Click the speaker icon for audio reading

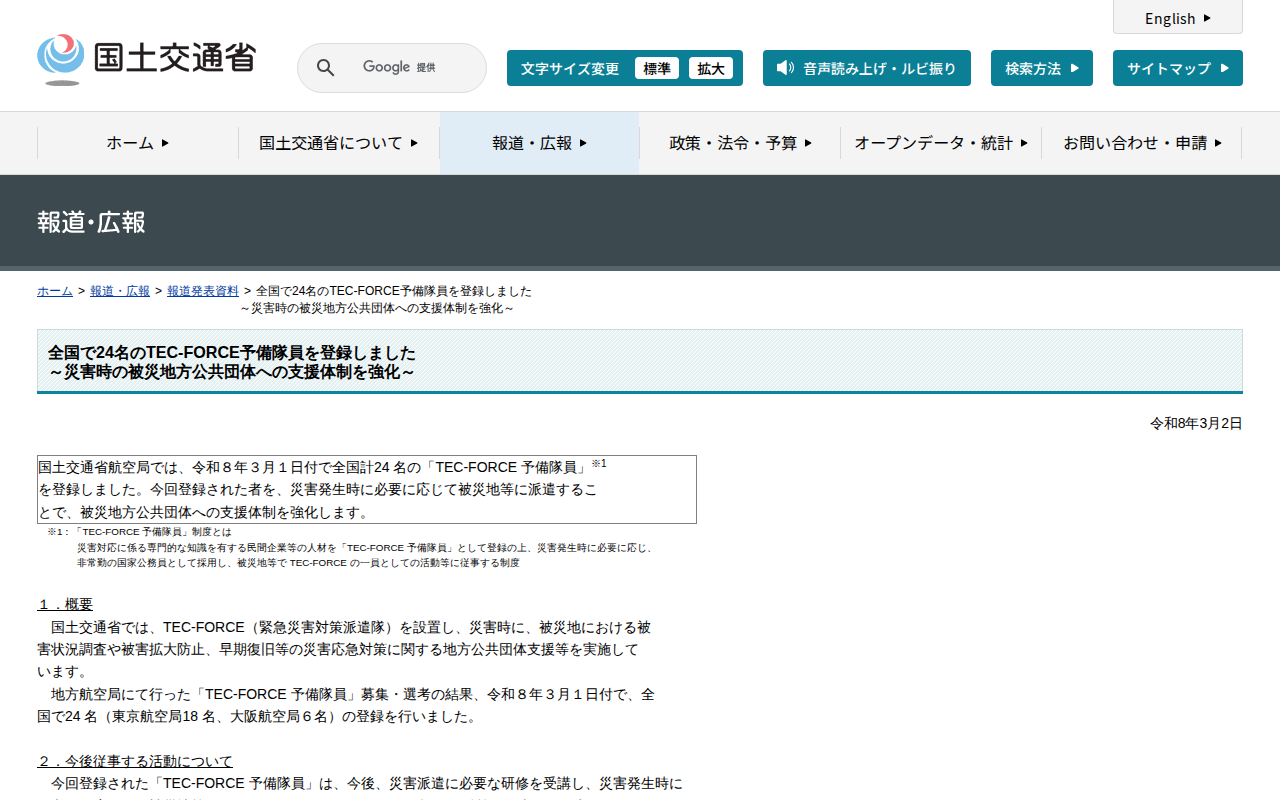(x=785, y=68)
